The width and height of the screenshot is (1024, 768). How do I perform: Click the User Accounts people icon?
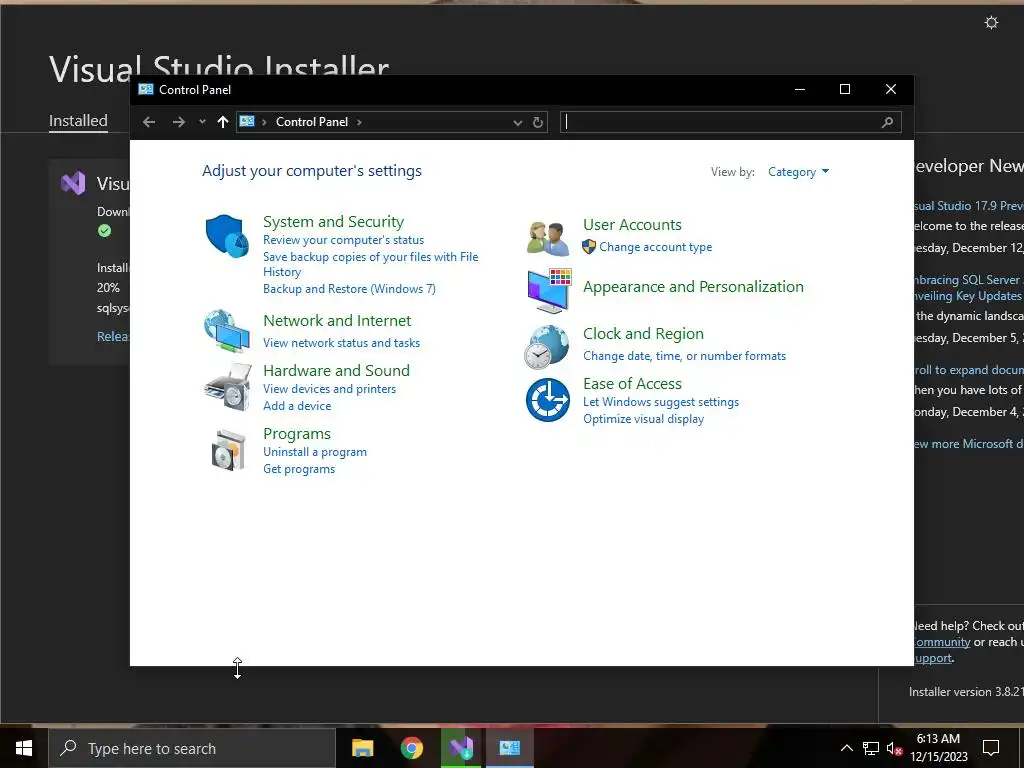point(547,238)
